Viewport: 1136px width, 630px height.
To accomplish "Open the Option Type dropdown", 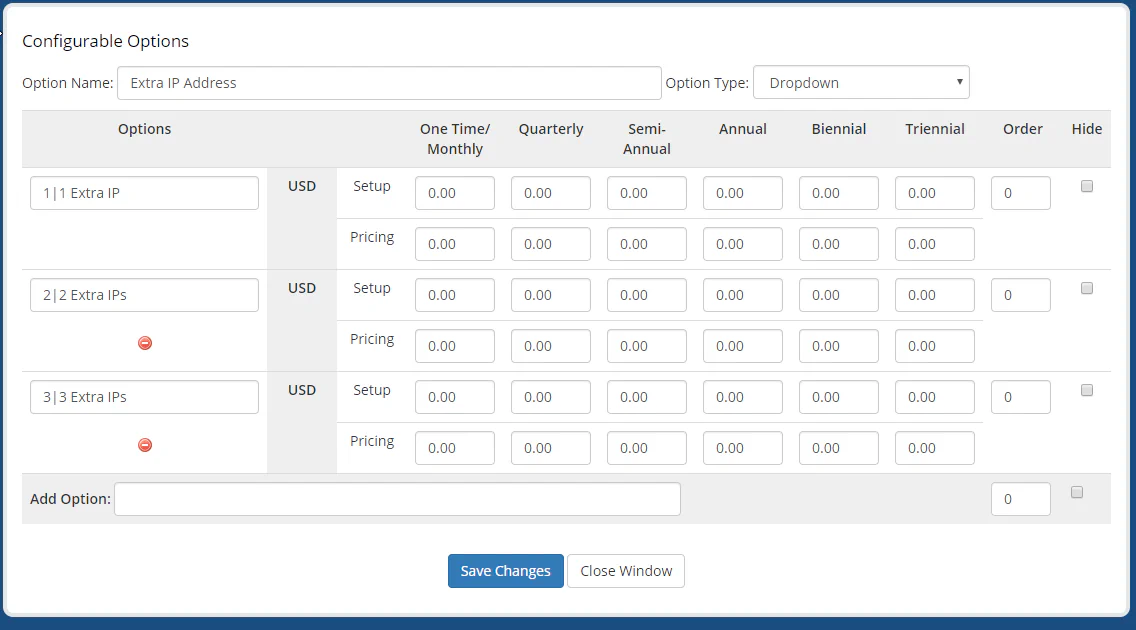I will (x=861, y=83).
